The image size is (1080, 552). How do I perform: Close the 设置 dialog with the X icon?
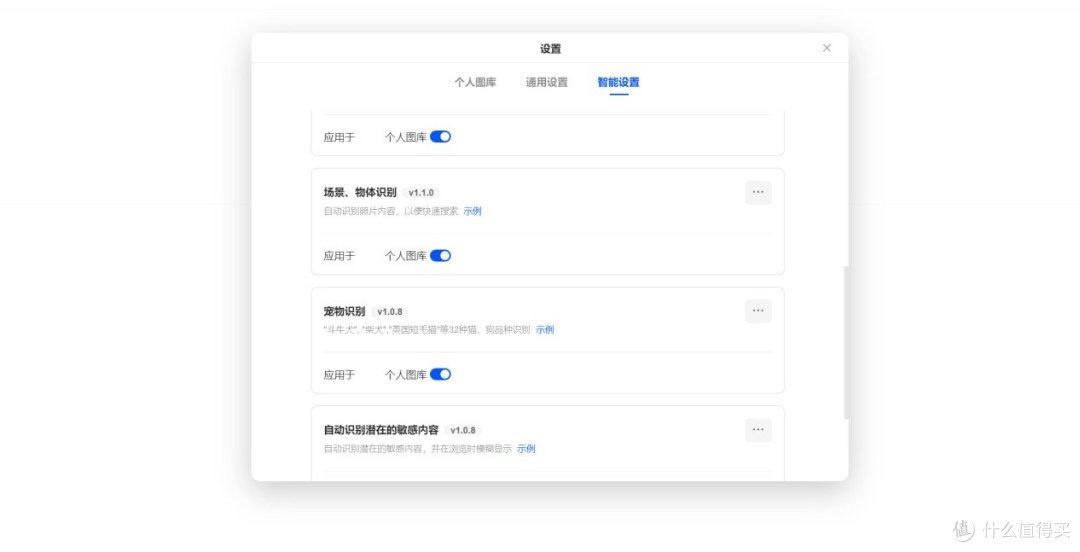click(826, 48)
